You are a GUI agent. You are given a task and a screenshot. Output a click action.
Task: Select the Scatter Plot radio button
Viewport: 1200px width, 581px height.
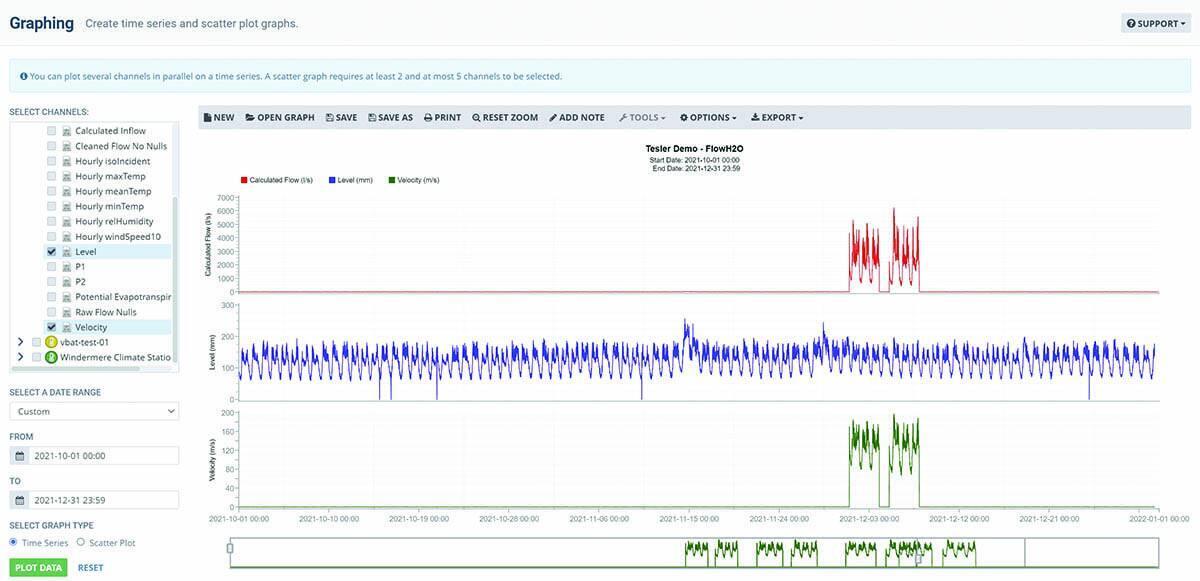point(81,542)
